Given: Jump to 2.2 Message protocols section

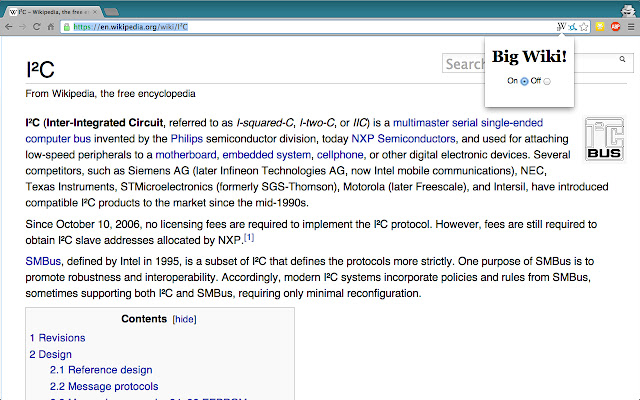Looking at the screenshot, I should coord(104,386).
